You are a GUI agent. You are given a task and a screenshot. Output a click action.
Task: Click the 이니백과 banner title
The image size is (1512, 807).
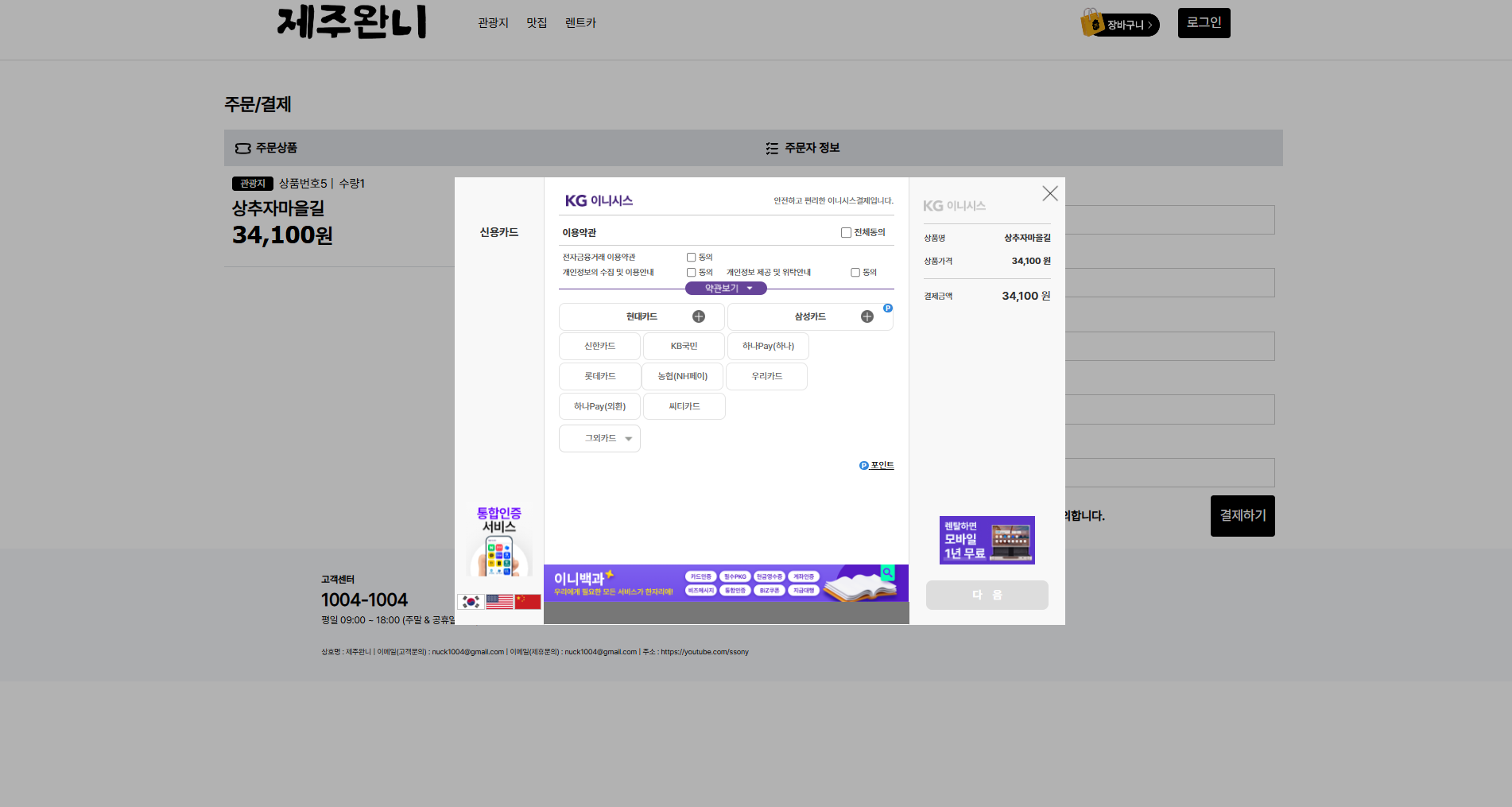click(580, 579)
